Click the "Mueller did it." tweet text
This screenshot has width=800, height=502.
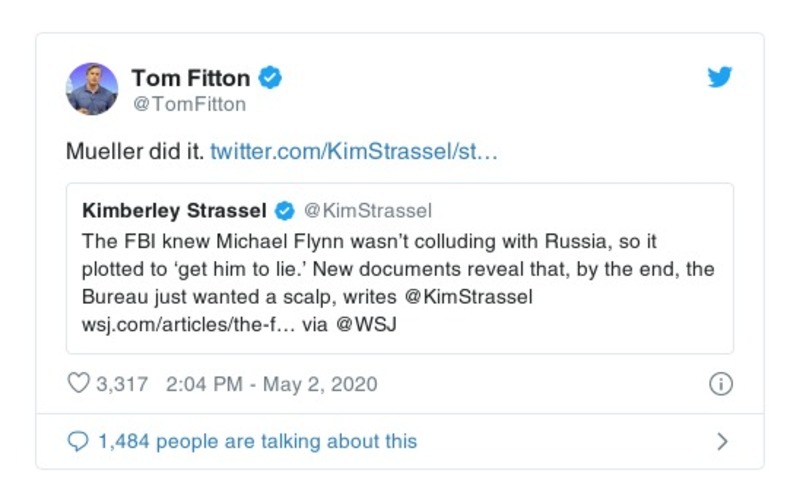click(x=134, y=152)
